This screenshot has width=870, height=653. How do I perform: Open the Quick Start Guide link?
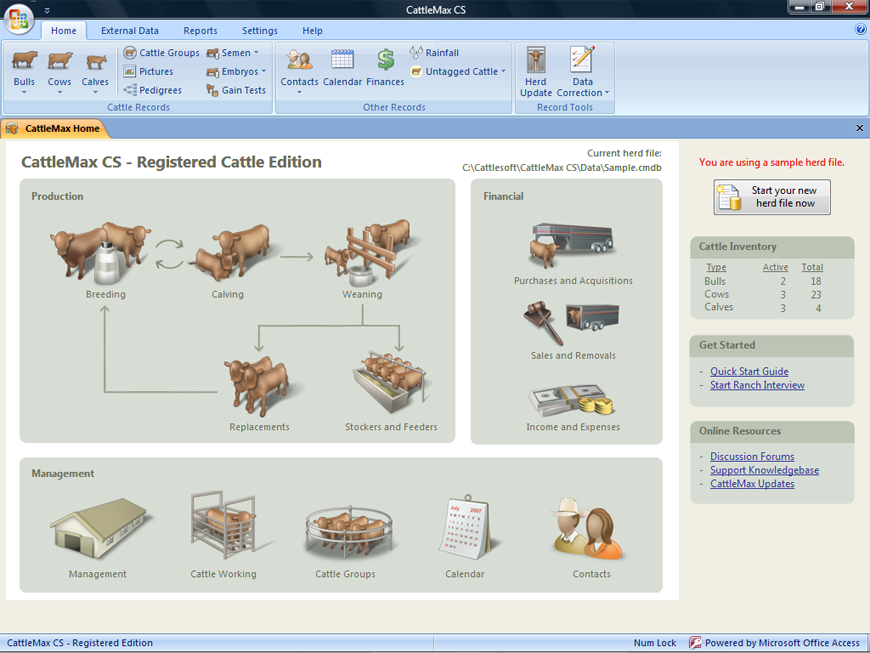pos(749,372)
